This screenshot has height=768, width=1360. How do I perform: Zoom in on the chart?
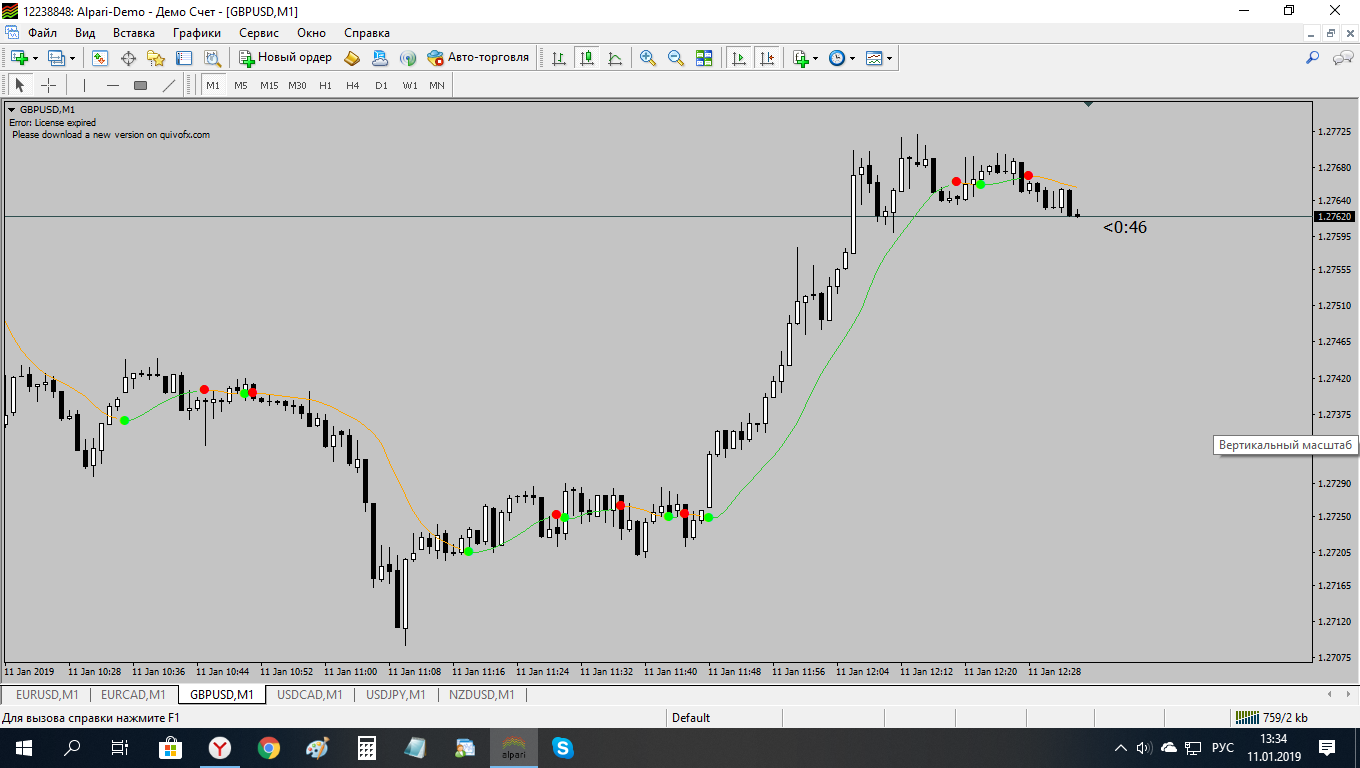(x=648, y=58)
